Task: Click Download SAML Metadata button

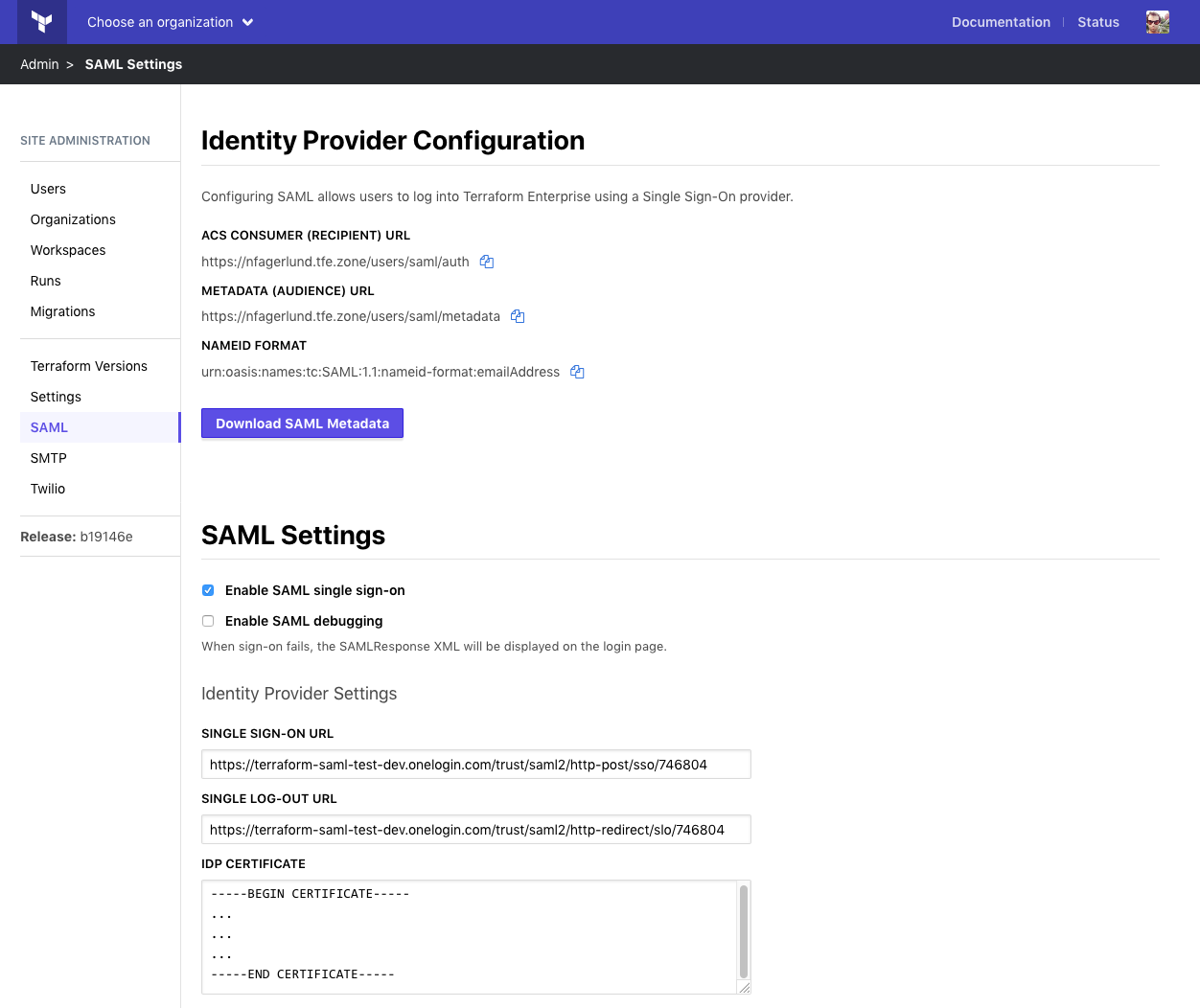Action: pyautogui.click(x=302, y=424)
